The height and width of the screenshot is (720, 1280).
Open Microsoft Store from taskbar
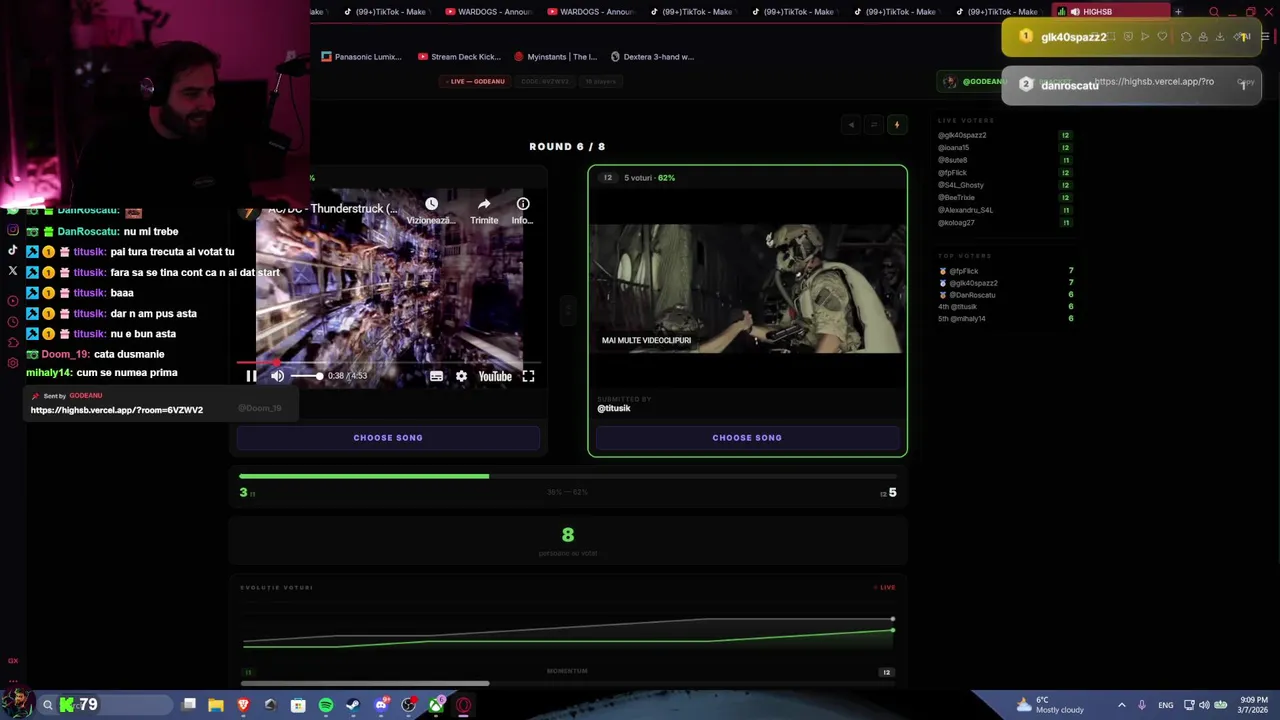point(298,705)
